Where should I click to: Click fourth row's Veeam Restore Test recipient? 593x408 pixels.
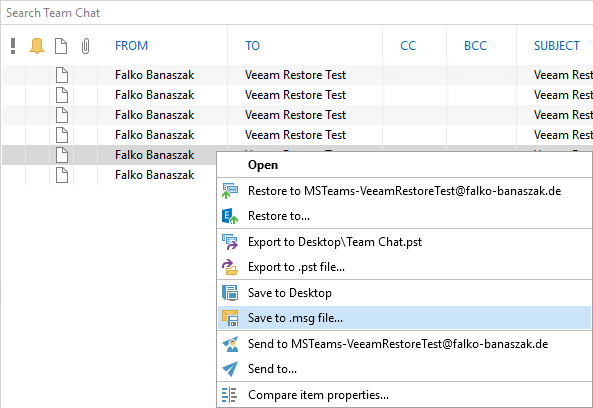295,135
